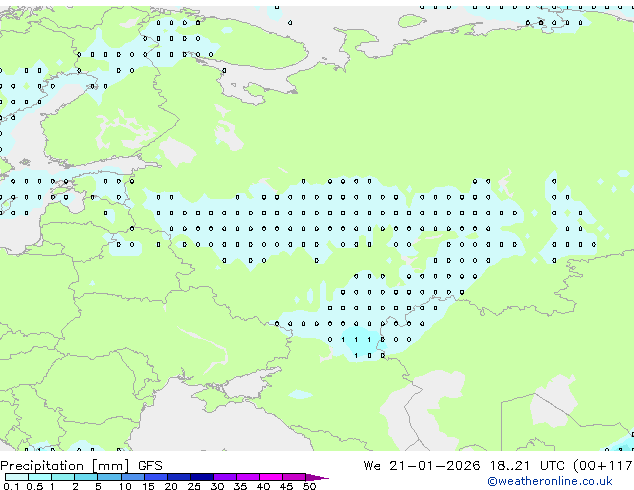Click the 'Precipitation [mm]' title text
This screenshot has width=634, height=490.
tap(65, 466)
